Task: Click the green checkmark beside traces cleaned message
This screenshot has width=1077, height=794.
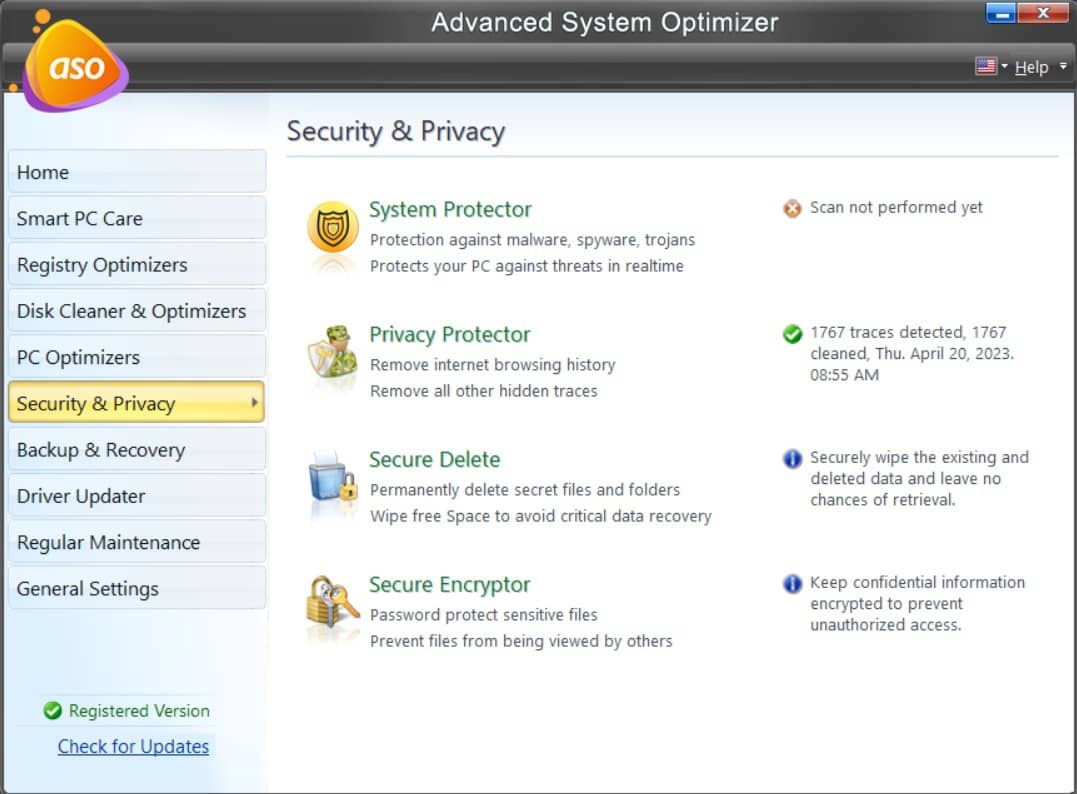Action: point(791,333)
